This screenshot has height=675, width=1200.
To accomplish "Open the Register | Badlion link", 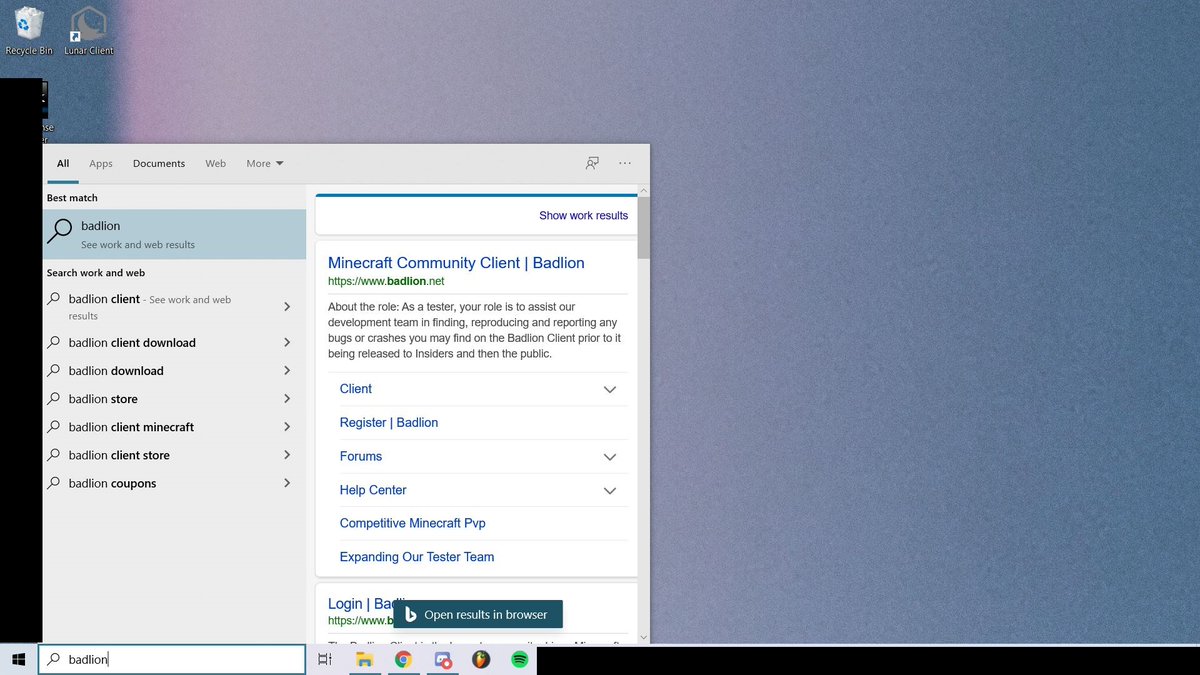I will coord(389,423).
